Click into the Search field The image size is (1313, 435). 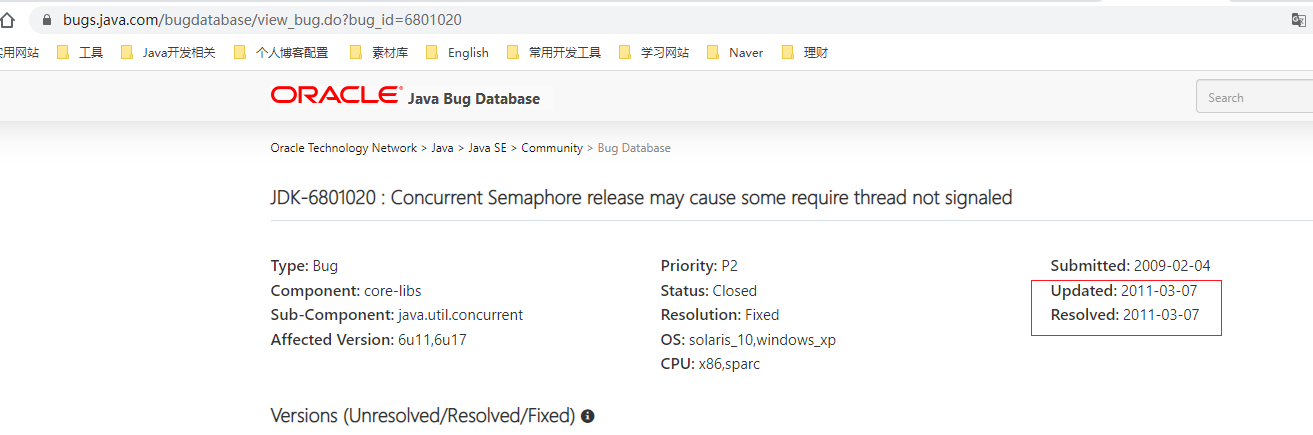(x=1254, y=98)
